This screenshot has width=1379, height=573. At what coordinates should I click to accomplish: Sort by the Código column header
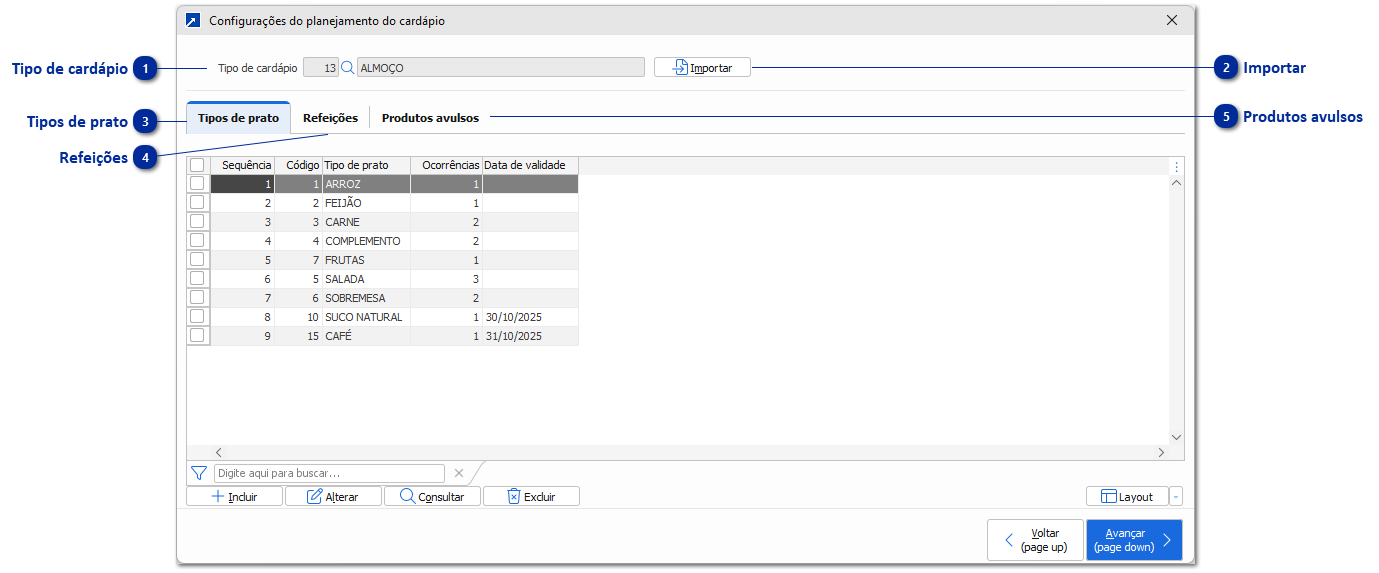click(298, 165)
